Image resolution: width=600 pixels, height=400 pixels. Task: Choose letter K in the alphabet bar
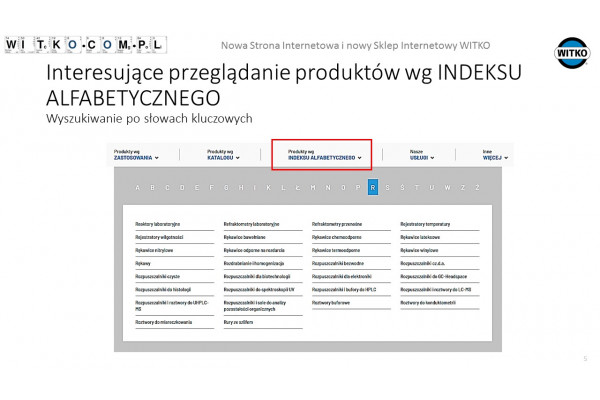point(269,188)
